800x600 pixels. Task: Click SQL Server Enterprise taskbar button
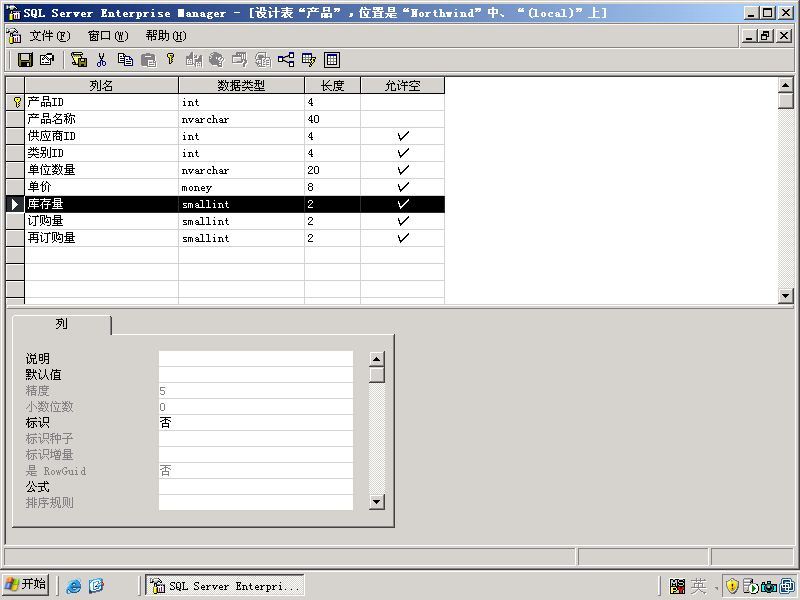pyautogui.click(x=225, y=585)
